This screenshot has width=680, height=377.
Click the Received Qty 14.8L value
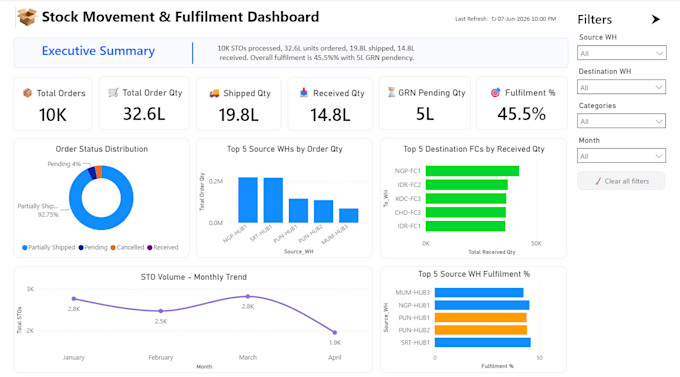tap(330, 115)
